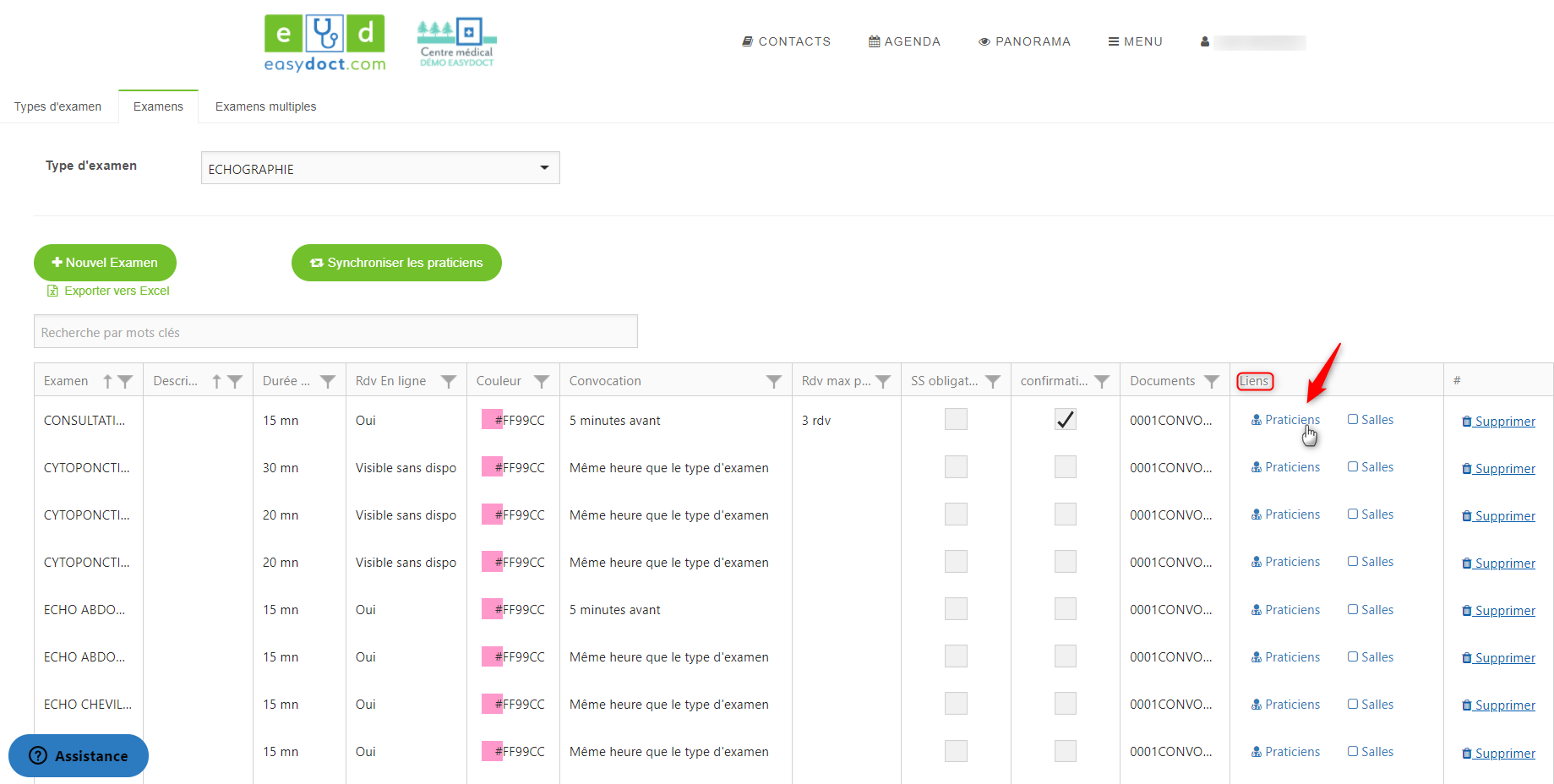
Task: Click the user profile icon in header
Action: coord(1204,42)
